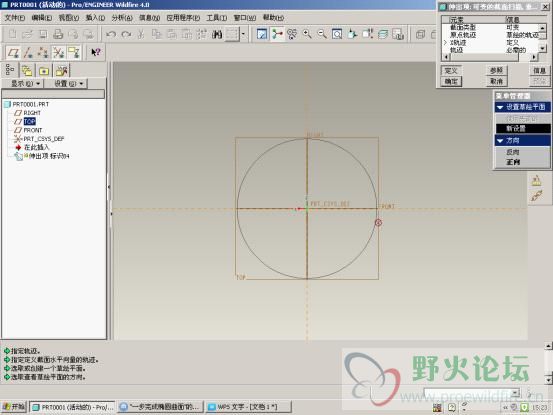Toggle annotation element display

(74, 53)
